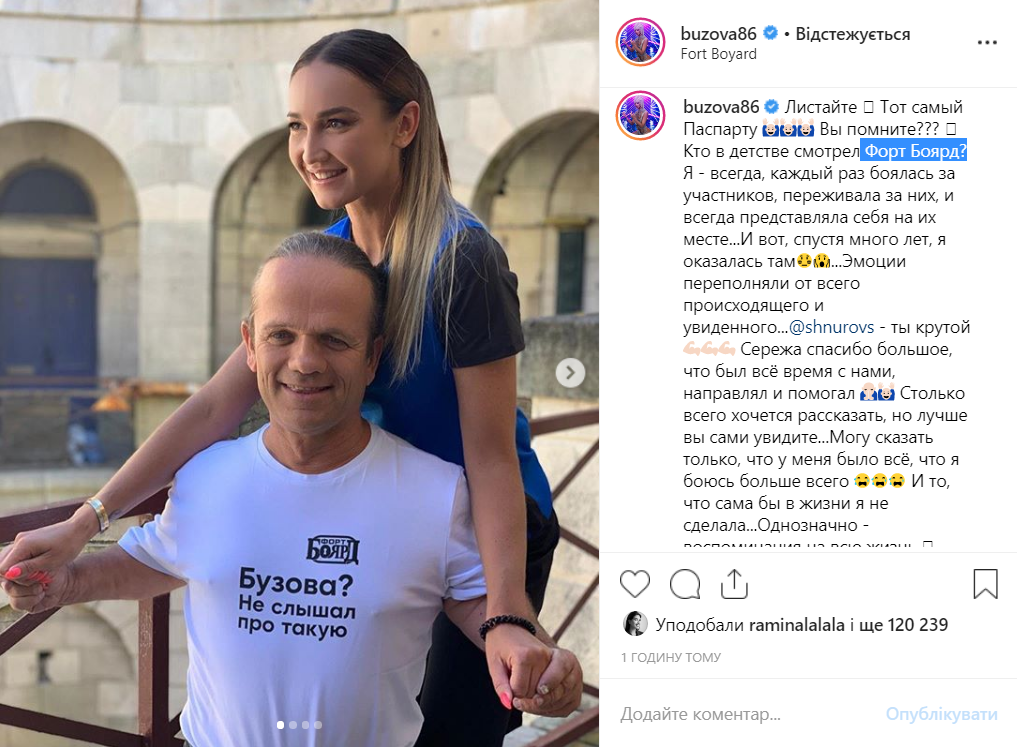Save post with bookmark icon
Screen dimensions: 1017x747
point(985,584)
